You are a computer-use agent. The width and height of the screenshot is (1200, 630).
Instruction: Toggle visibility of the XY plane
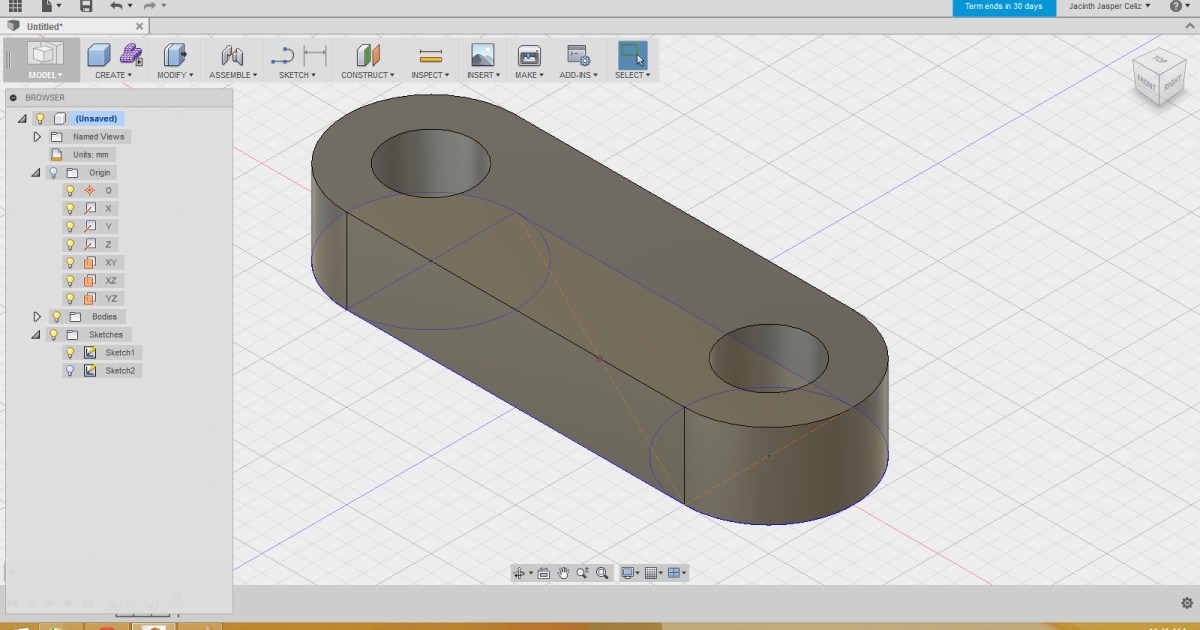70,263
